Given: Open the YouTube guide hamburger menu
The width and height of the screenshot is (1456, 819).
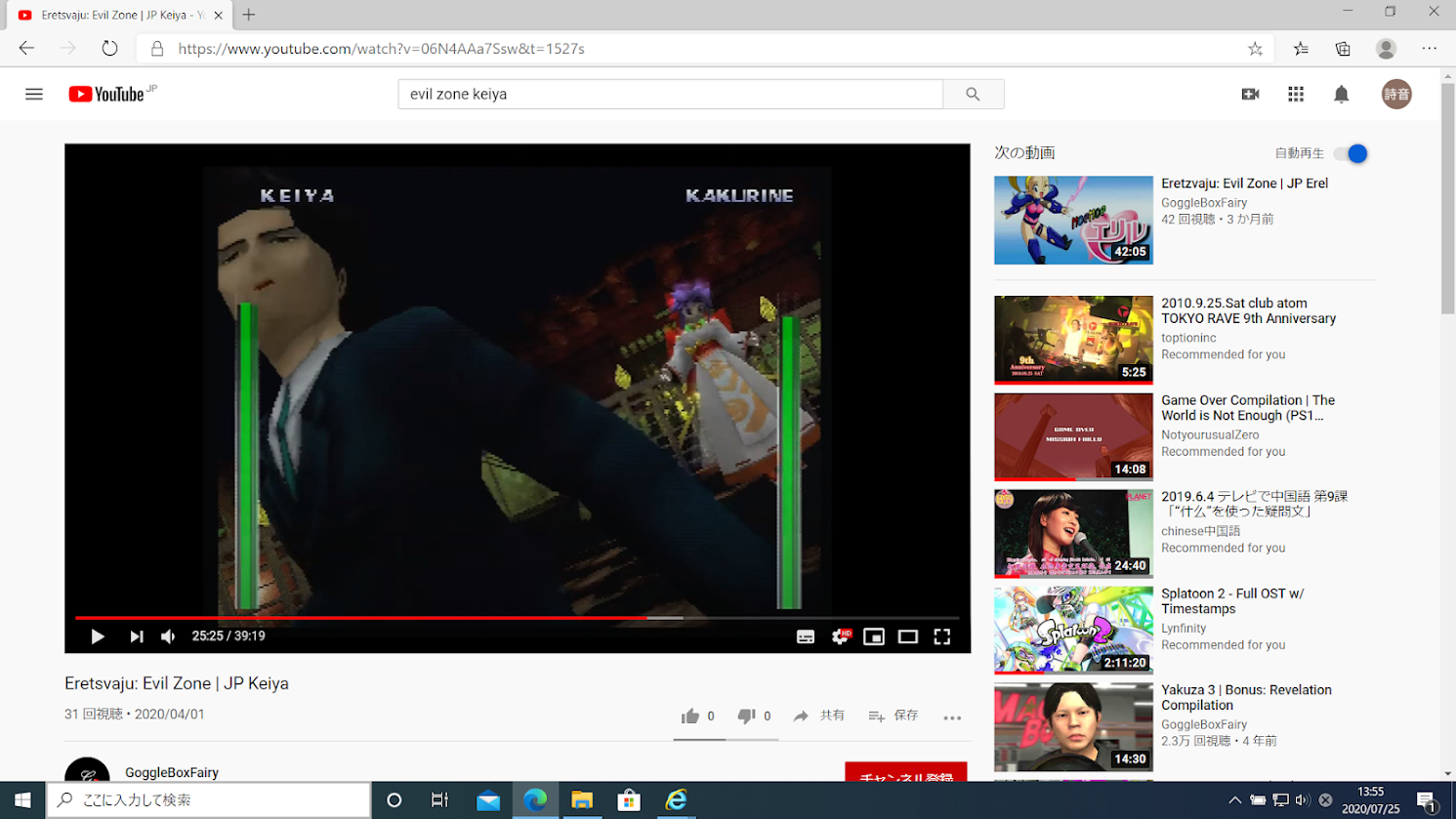Looking at the screenshot, I should point(34,94).
